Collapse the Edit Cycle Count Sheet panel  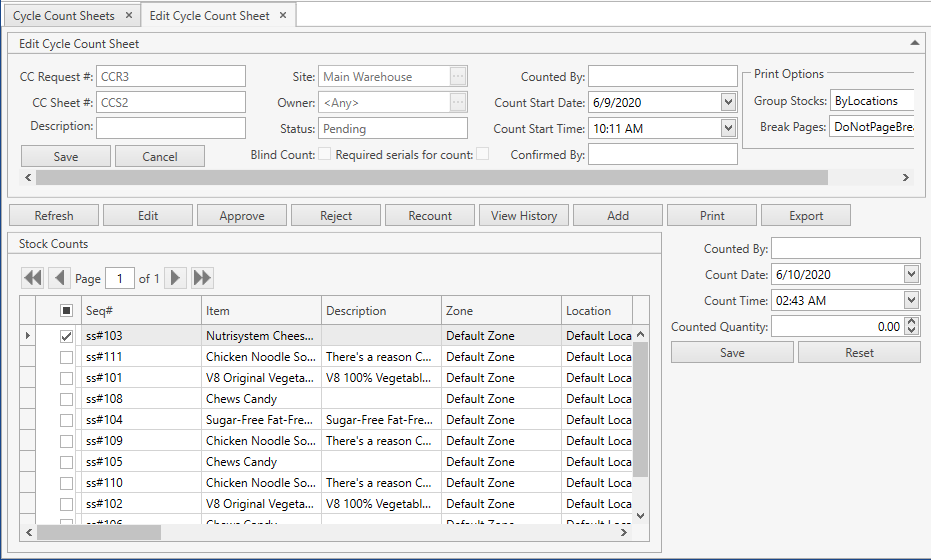915,43
